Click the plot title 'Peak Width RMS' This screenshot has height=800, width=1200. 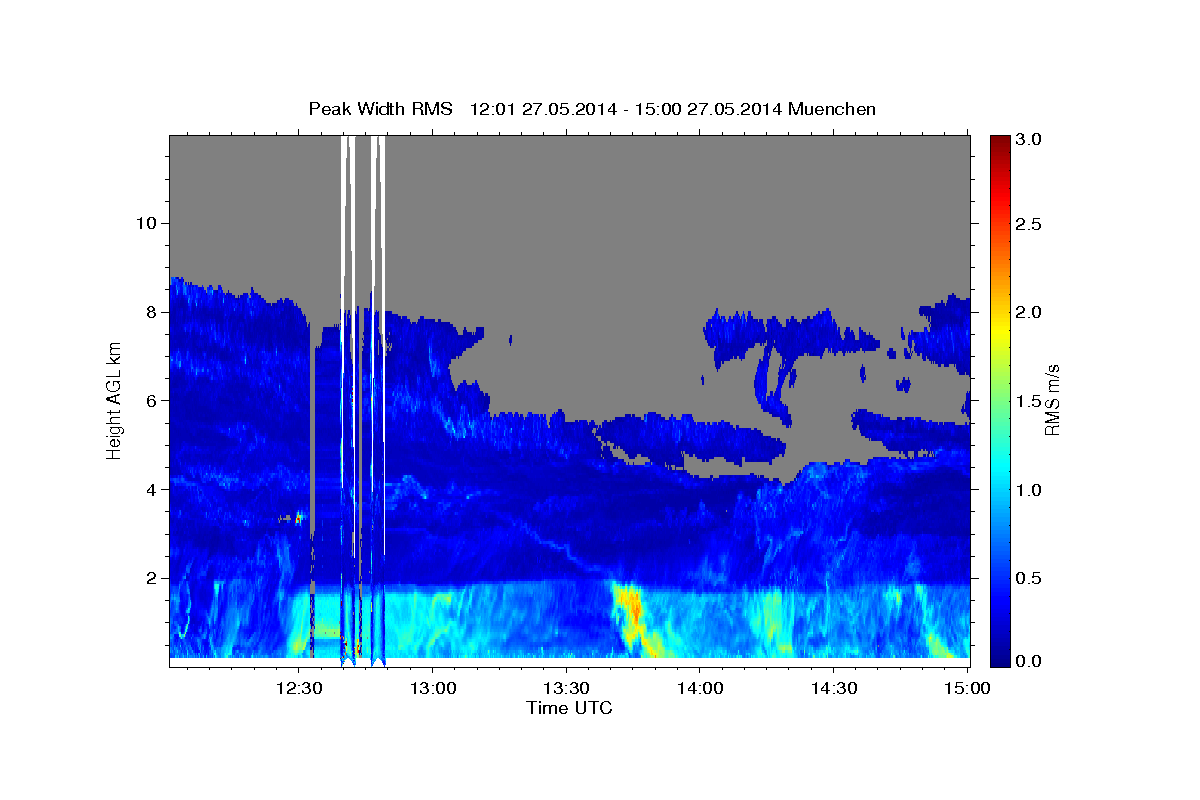[x=381, y=109]
